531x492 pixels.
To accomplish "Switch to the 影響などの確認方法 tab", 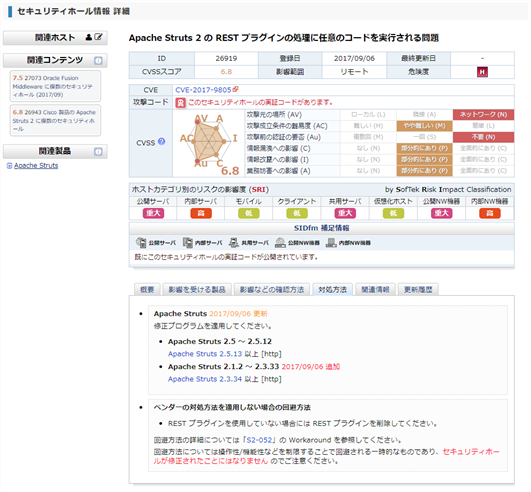I will click(x=272, y=290).
